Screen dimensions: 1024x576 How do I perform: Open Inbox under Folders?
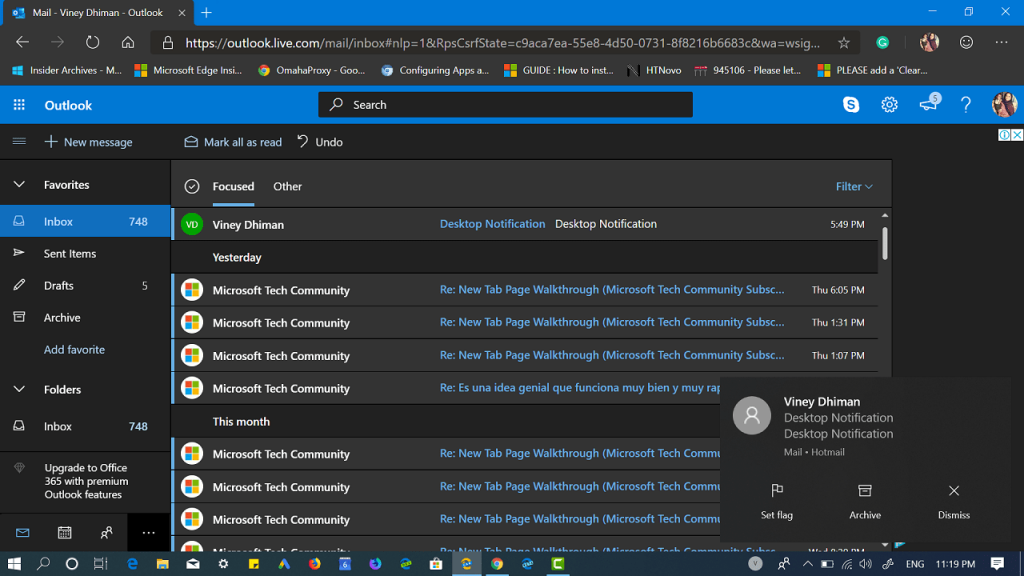pyautogui.click(x=85, y=426)
